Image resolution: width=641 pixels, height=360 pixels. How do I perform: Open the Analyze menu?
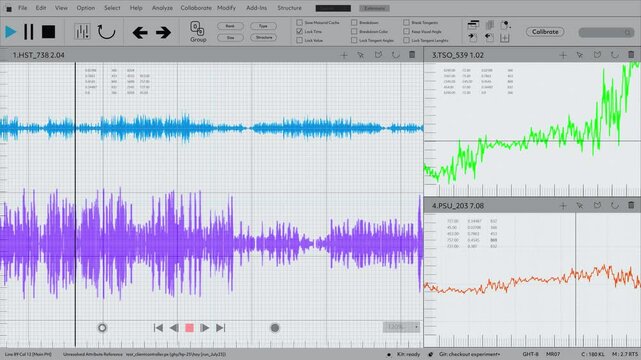tap(162, 8)
